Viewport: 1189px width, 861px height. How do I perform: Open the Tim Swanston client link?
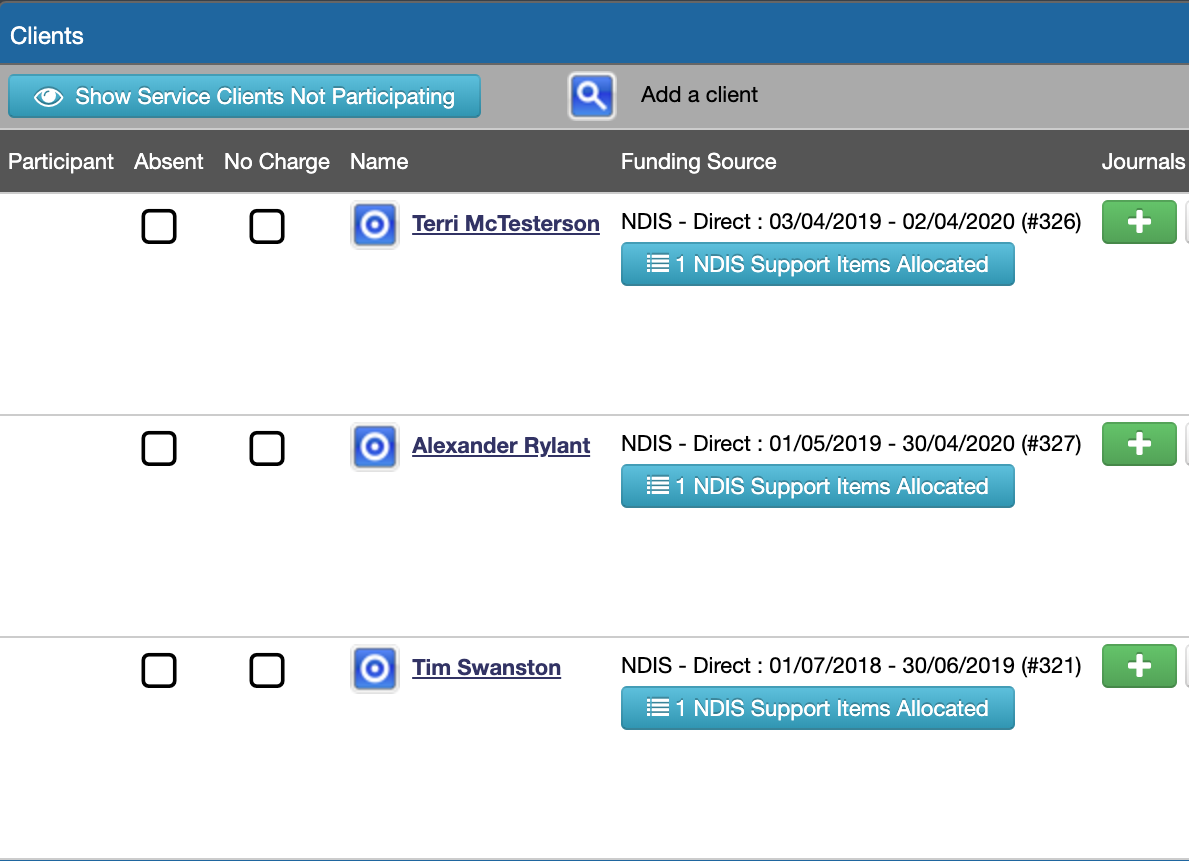(x=486, y=667)
